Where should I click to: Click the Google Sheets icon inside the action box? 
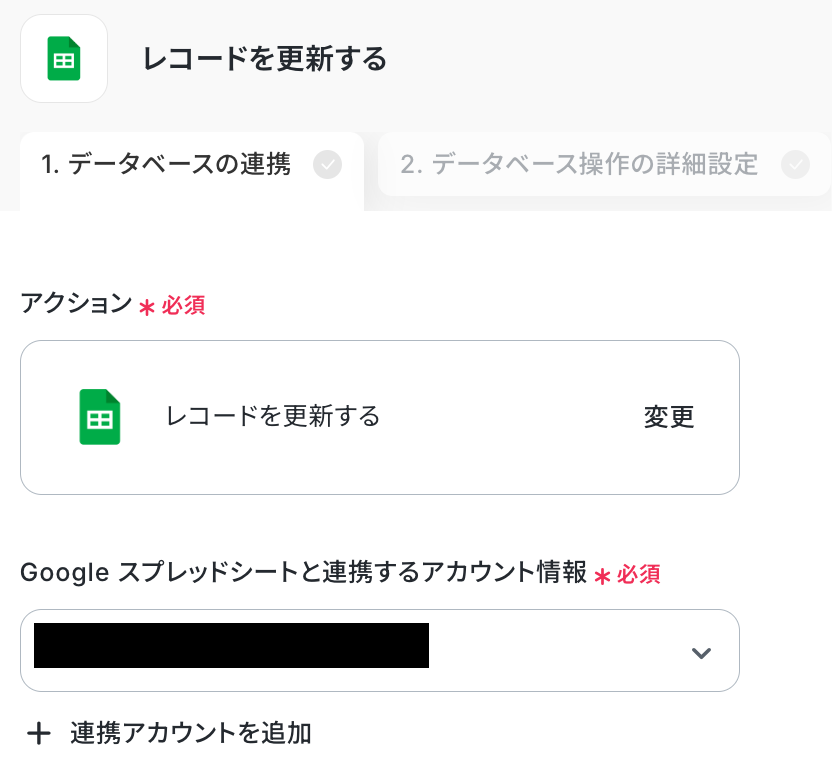[x=100, y=417]
